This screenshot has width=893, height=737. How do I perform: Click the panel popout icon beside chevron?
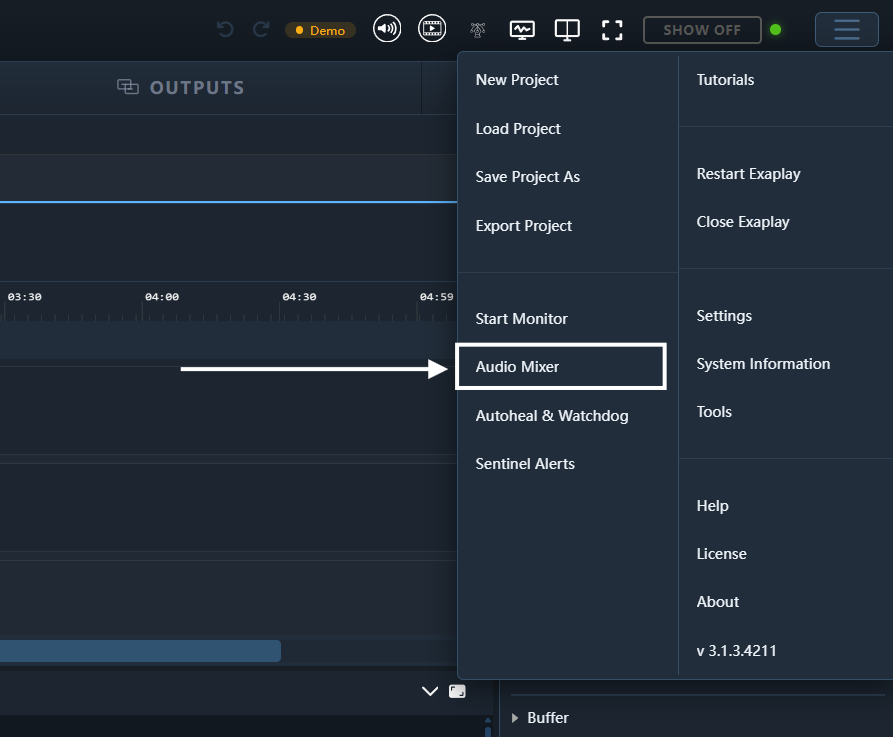[x=457, y=691]
